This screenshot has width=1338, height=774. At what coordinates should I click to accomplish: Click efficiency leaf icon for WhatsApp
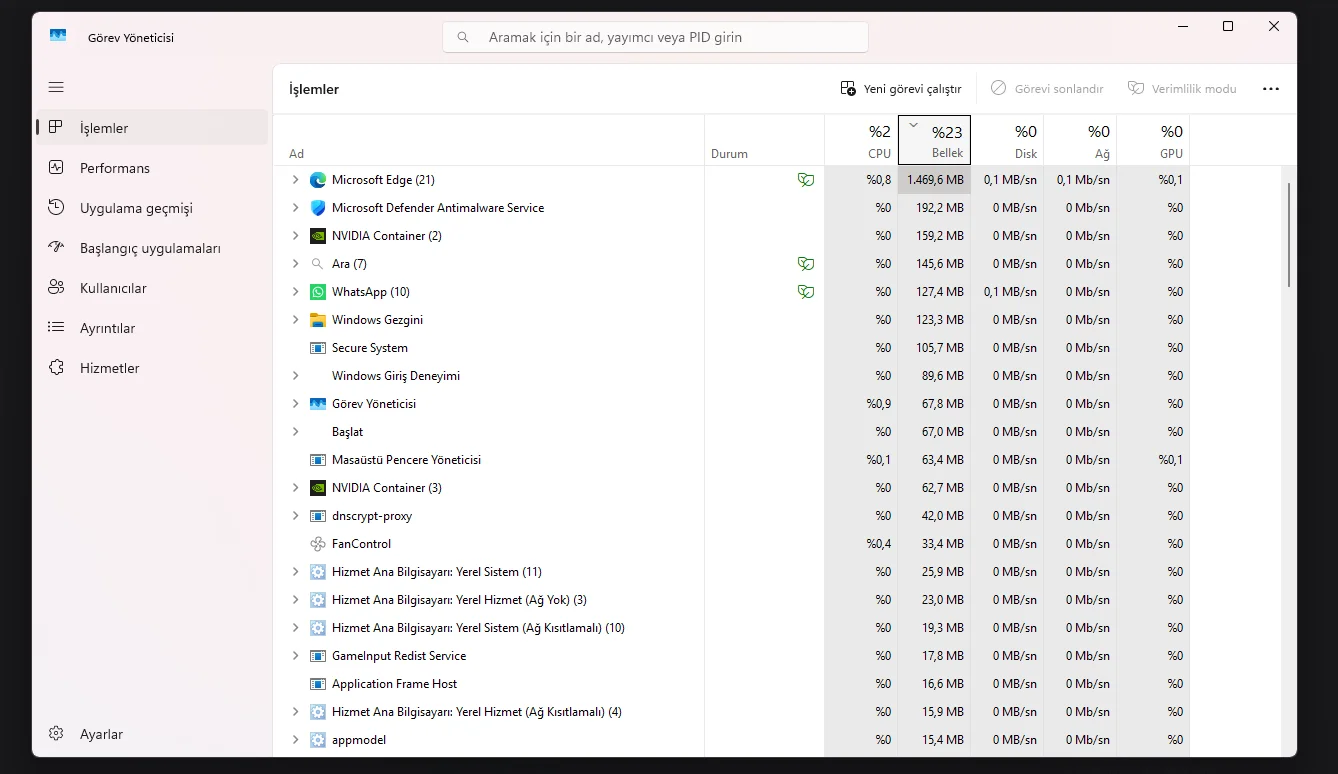tap(805, 292)
